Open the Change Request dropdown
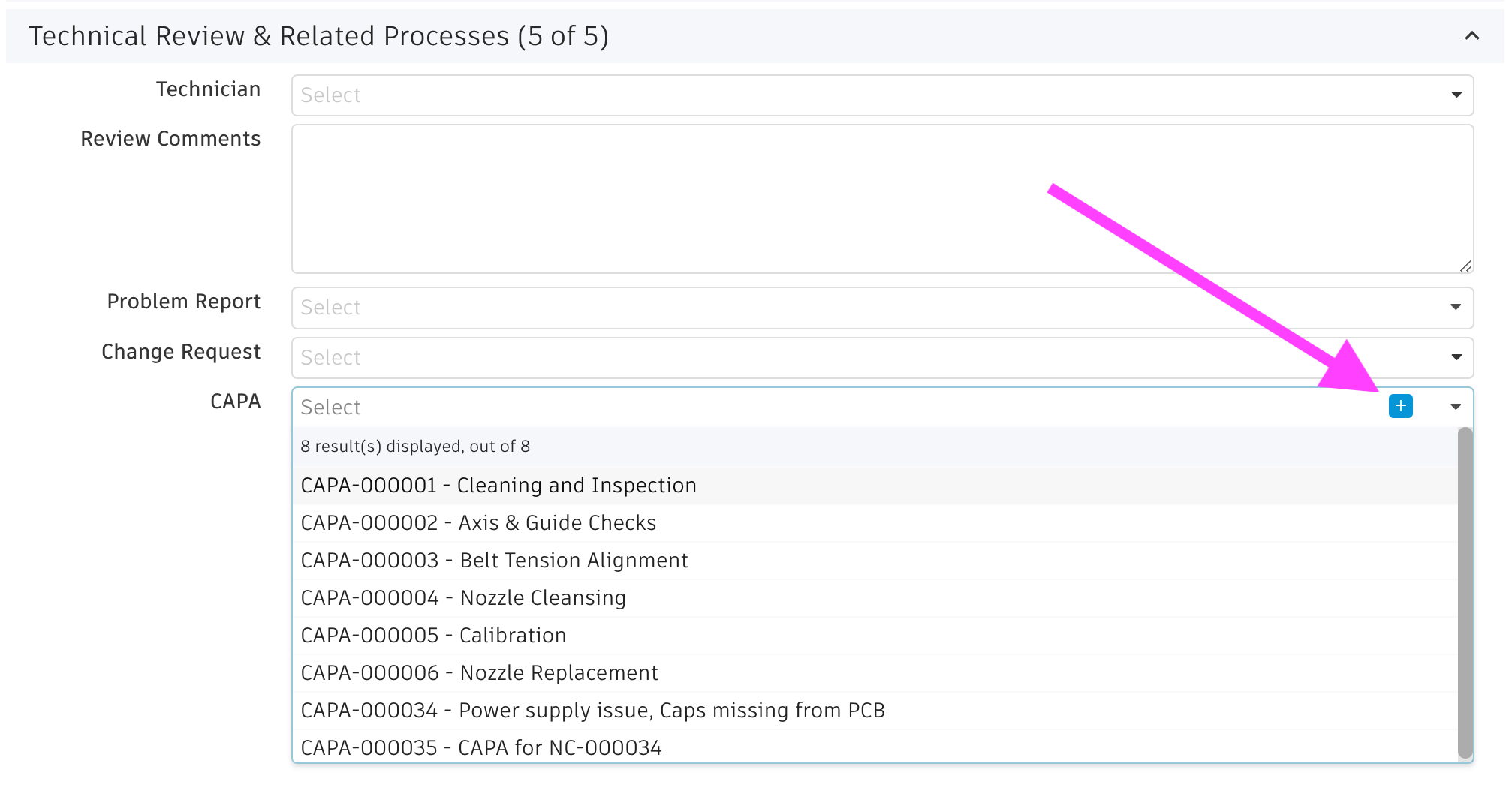The width and height of the screenshot is (1512, 791). coord(1456,357)
